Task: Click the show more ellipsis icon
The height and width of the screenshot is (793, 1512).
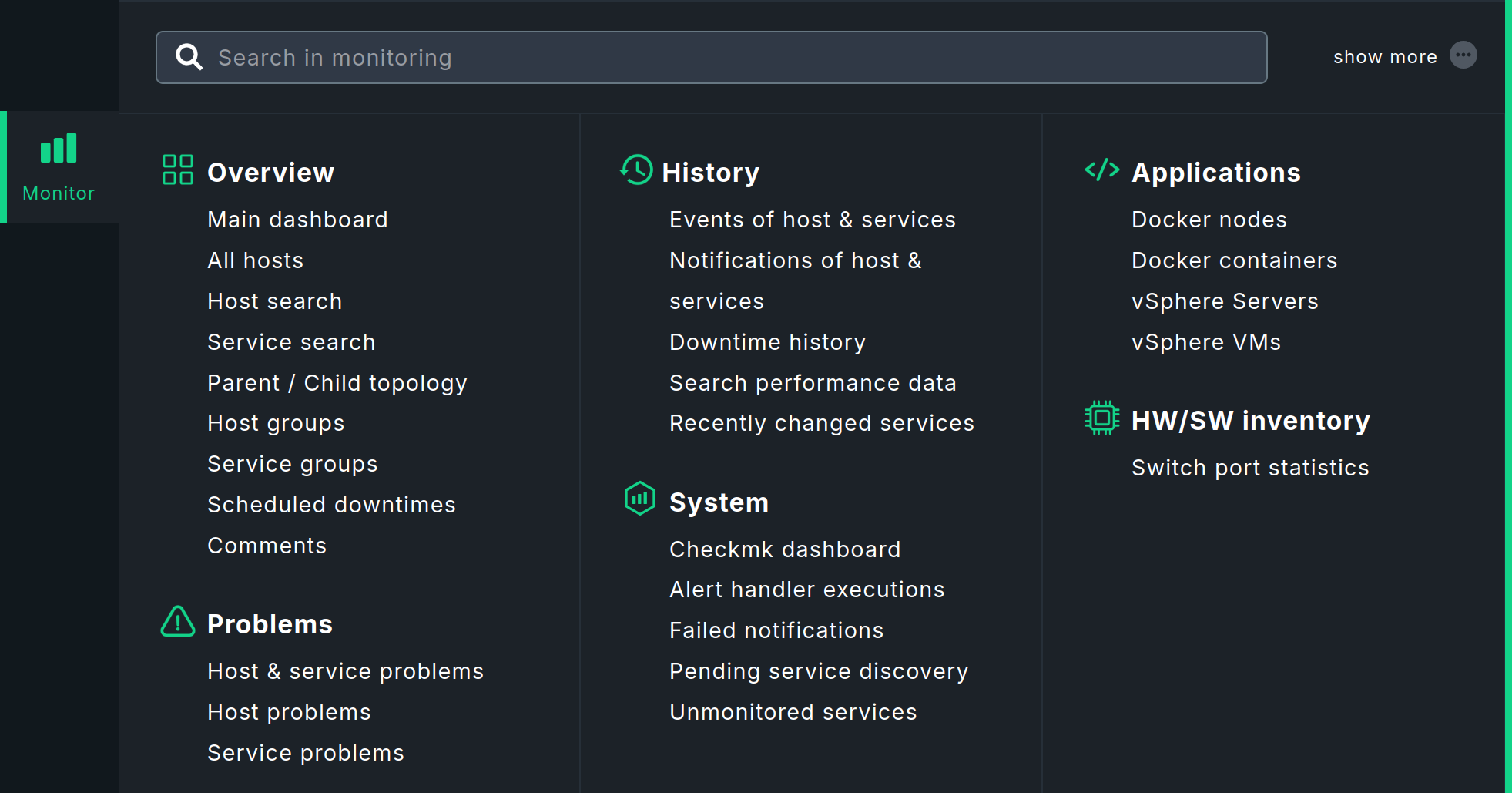Action: point(1464,55)
